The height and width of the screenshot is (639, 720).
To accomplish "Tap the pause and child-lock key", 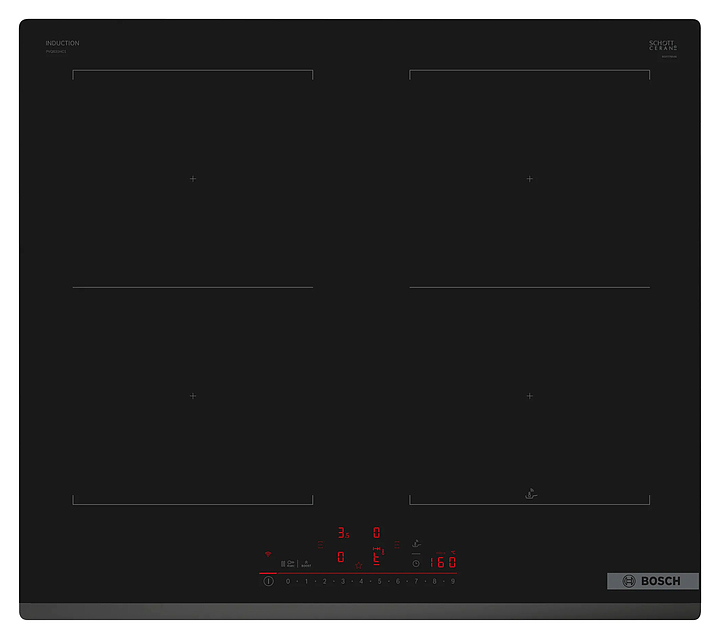I will click(288, 563).
